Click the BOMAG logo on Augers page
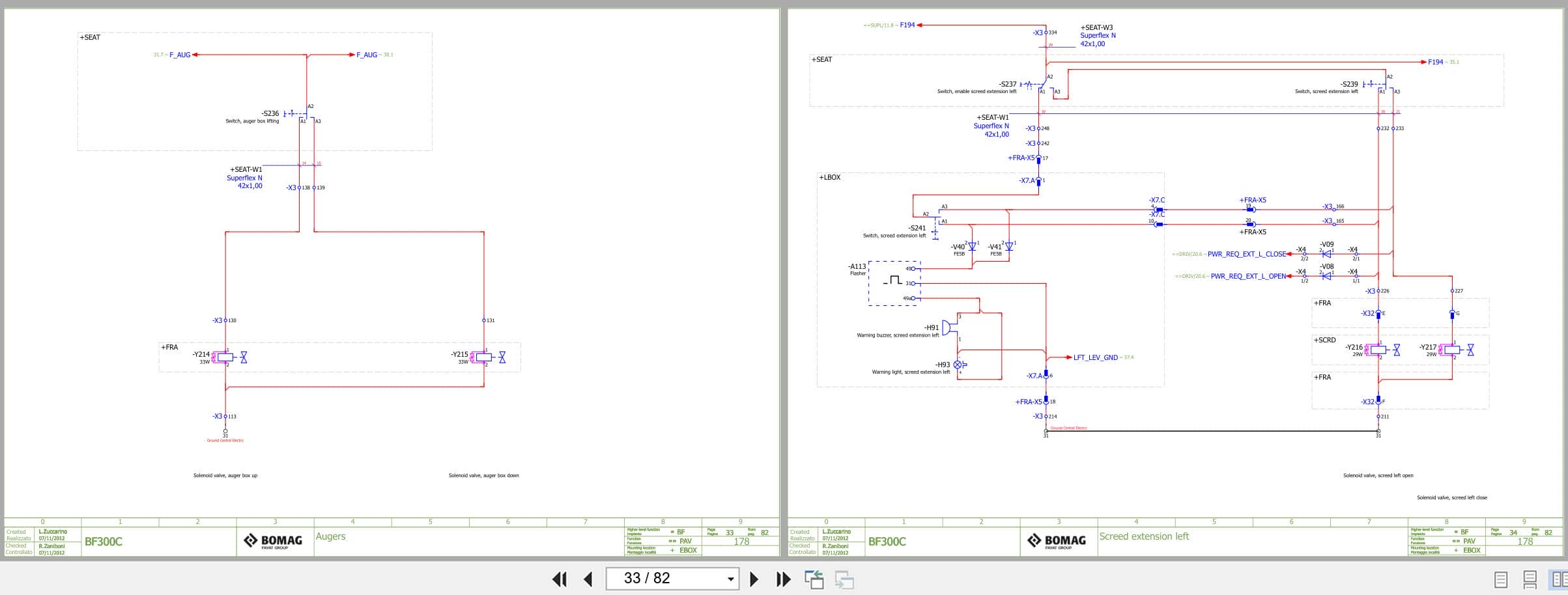Viewport: 1568px width, 595px height. (x=274, y=541)
